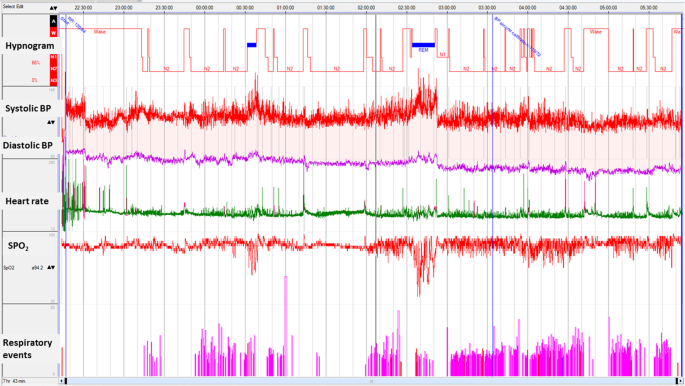The height and width of the screenshot is (386, 685).
Task: Select the short blue REM bar near 00:30
Action: (252, 45)
